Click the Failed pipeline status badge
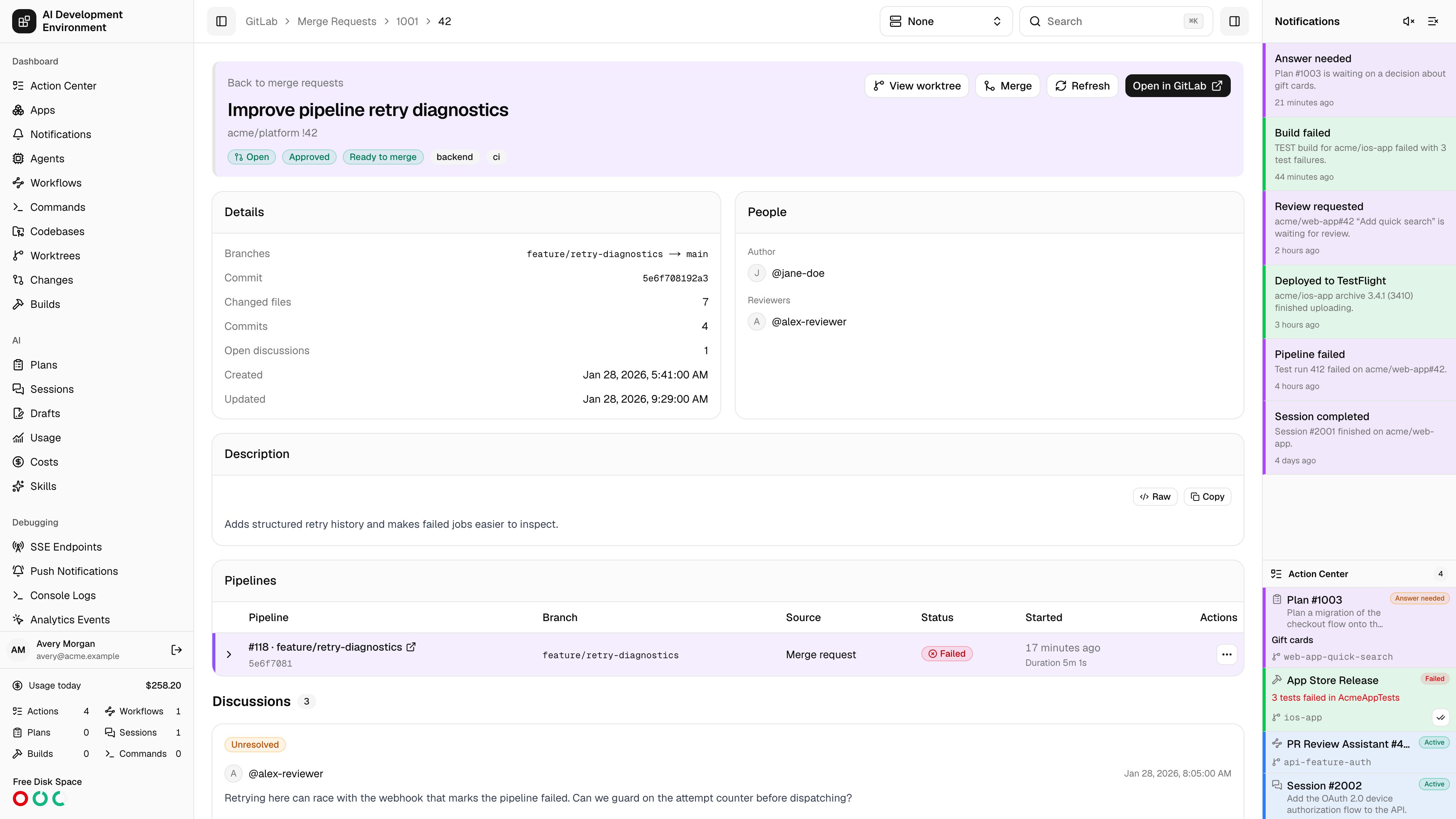Screen dimensions: 1456x819 (947, 653)
